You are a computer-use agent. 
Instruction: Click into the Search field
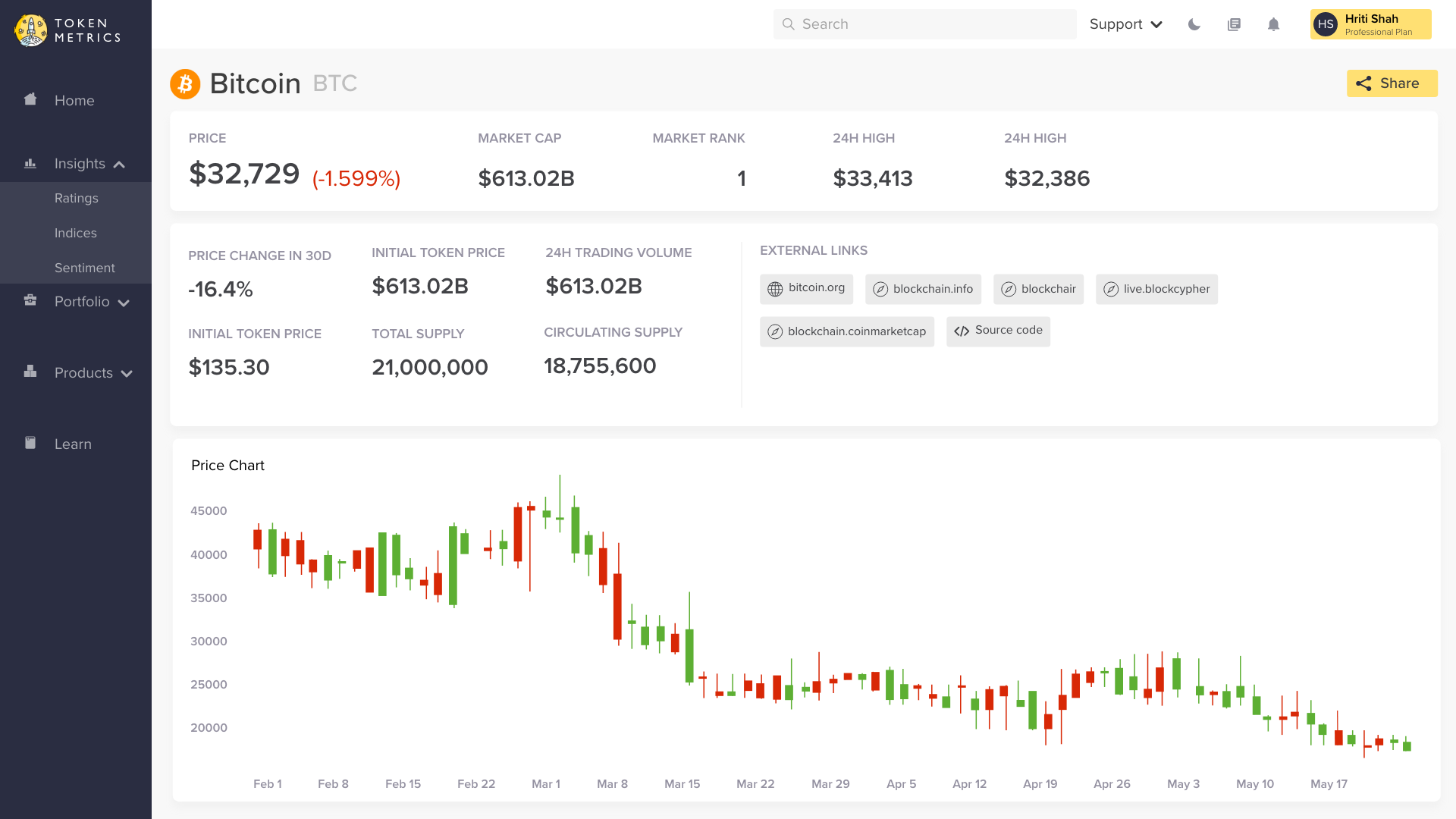click(925, 24)
